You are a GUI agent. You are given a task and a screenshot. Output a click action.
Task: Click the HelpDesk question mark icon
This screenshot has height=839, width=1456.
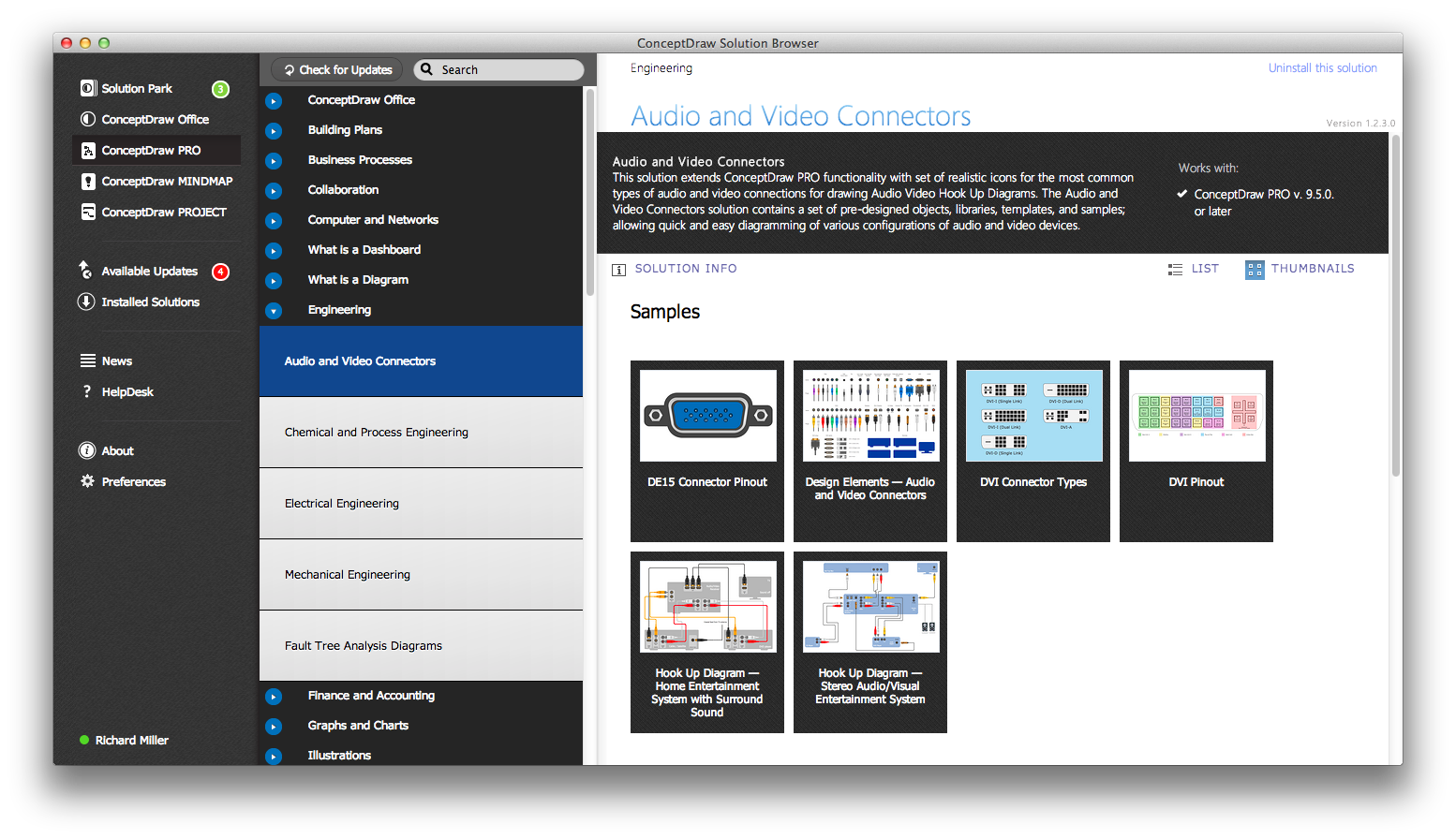[87, 391]
